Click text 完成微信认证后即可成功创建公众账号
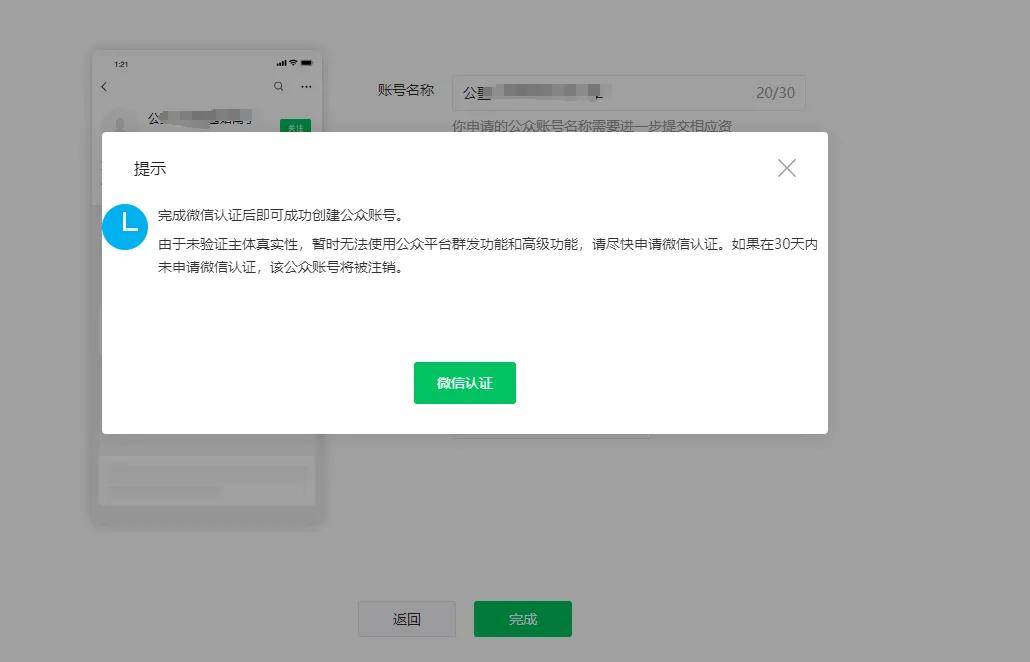 point(280,215)
